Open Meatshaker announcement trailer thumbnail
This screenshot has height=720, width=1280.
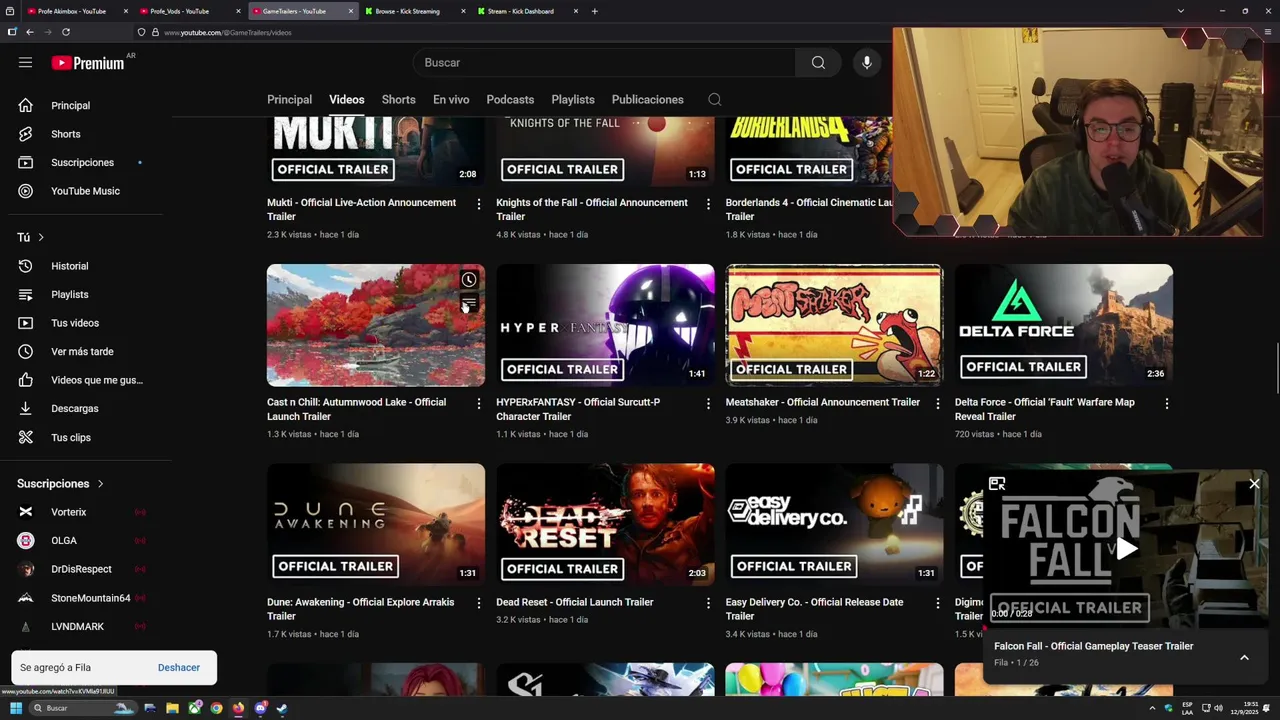[834, 325]
